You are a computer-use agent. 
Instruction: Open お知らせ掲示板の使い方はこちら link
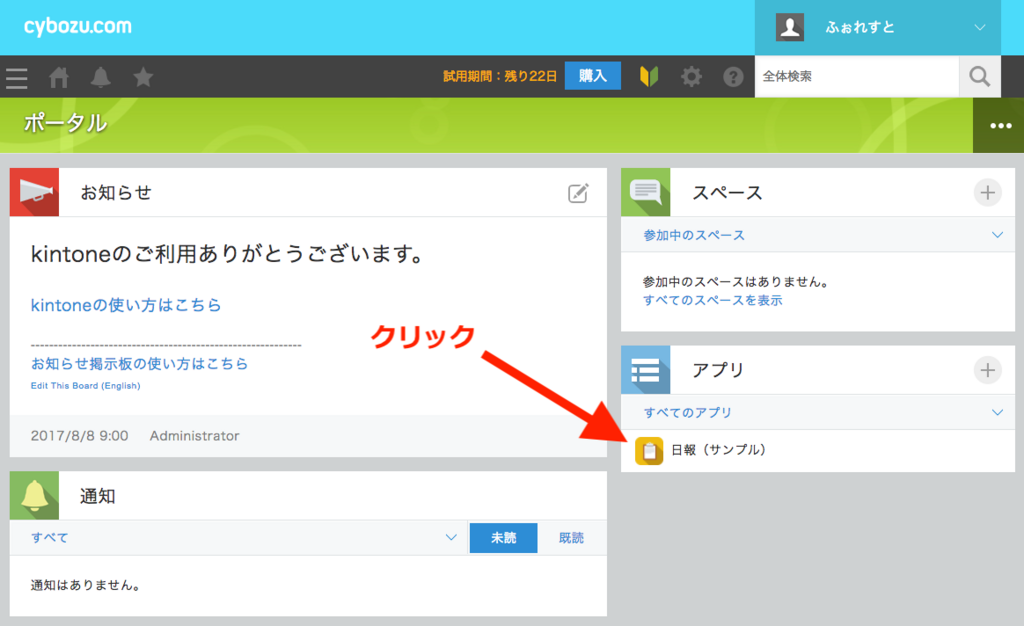coord(140,364)
